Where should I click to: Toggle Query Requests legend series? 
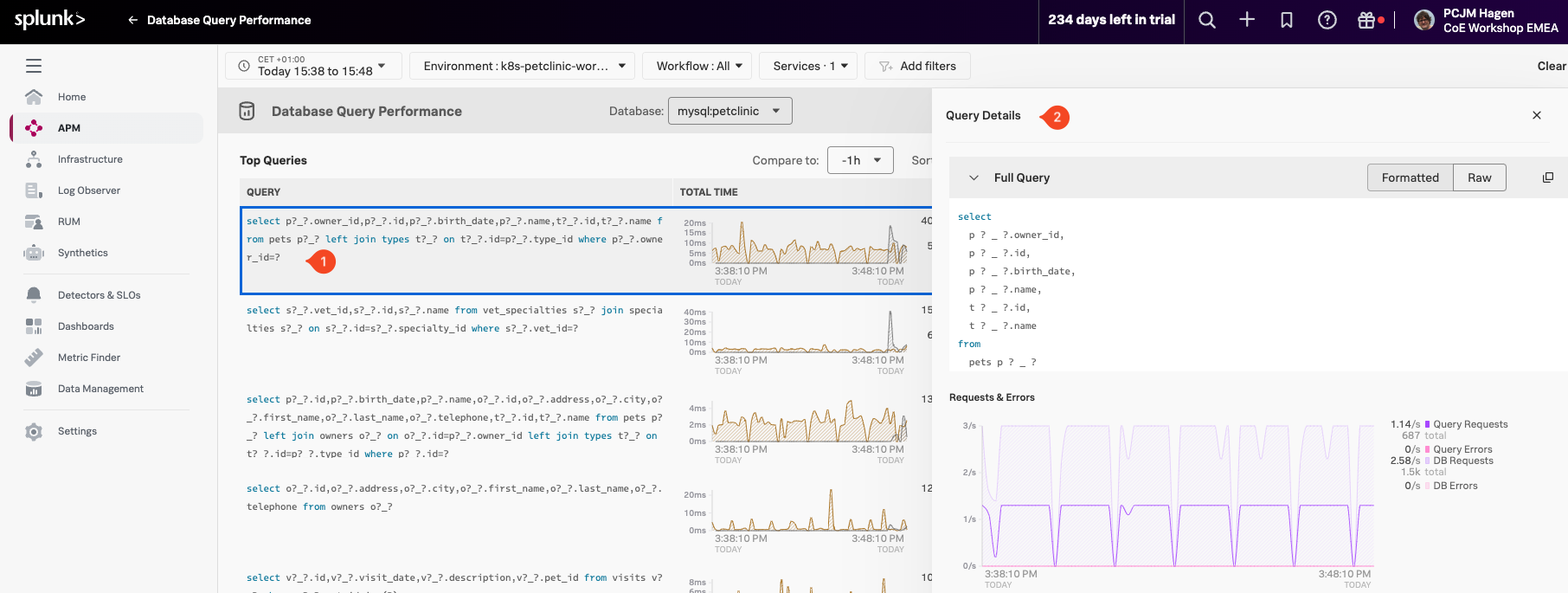pos(1470,424)
